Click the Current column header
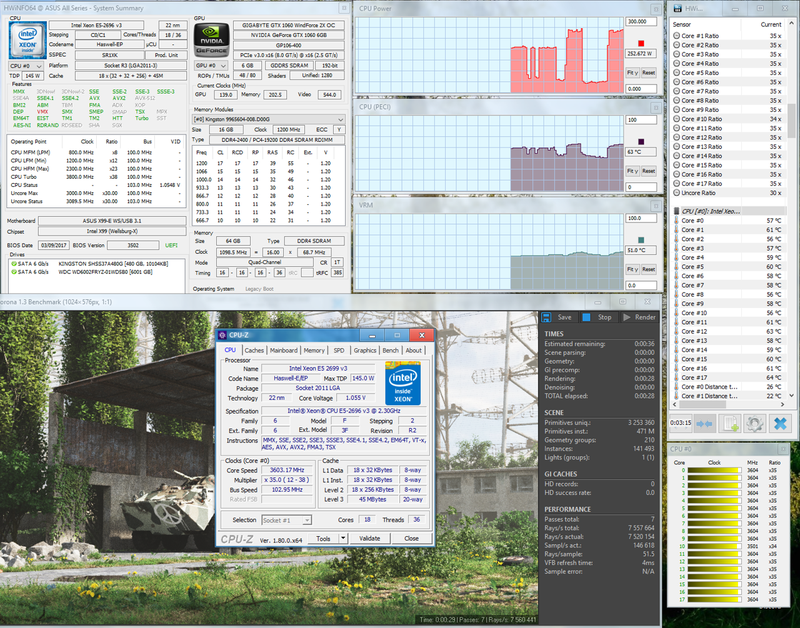 (x=771, y=24)
